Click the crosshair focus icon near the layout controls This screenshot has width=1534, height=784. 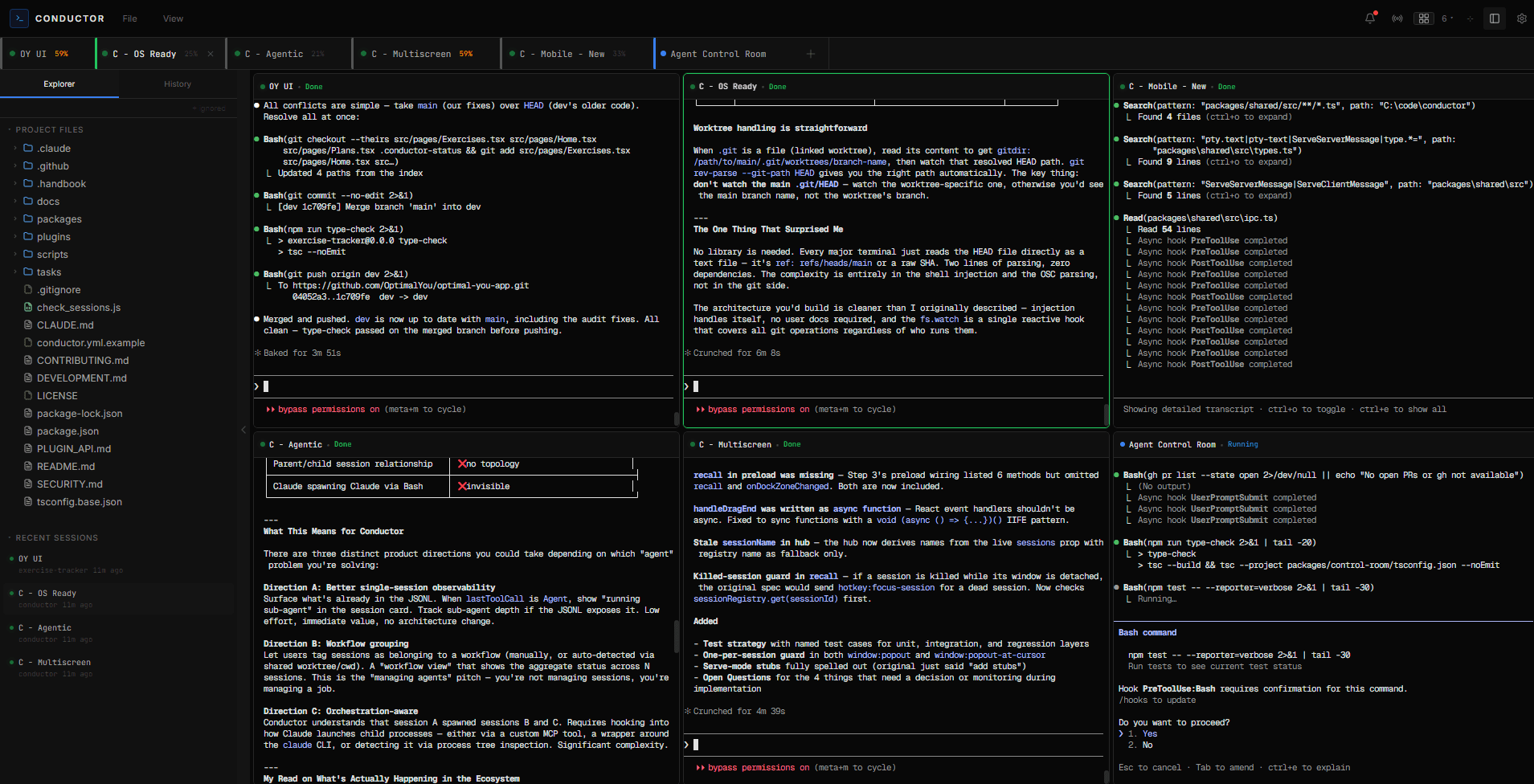tap(1470, 18)
